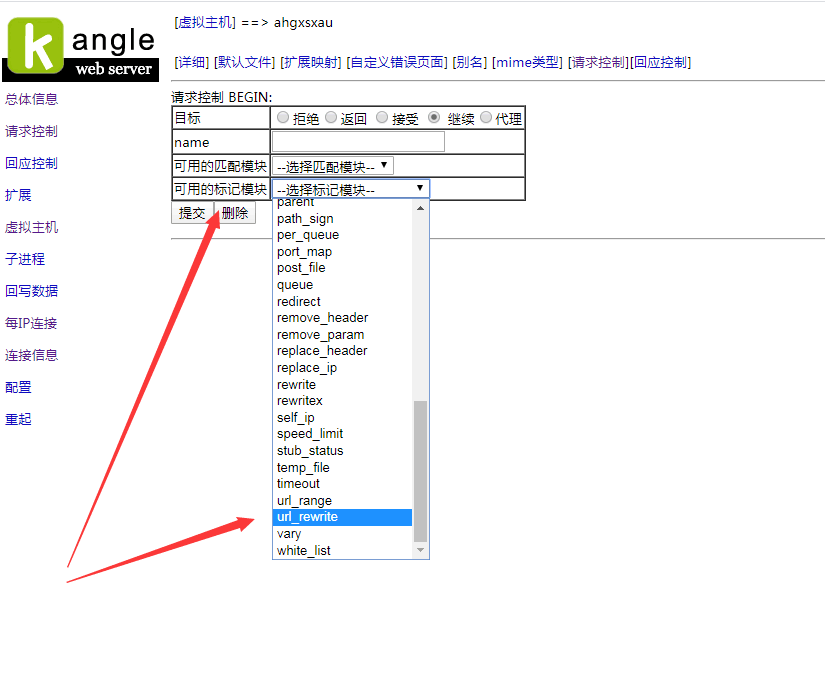Click the dropdown list scrollbar up arrow
Screen dimensions: 825x673
click(420, 208)
